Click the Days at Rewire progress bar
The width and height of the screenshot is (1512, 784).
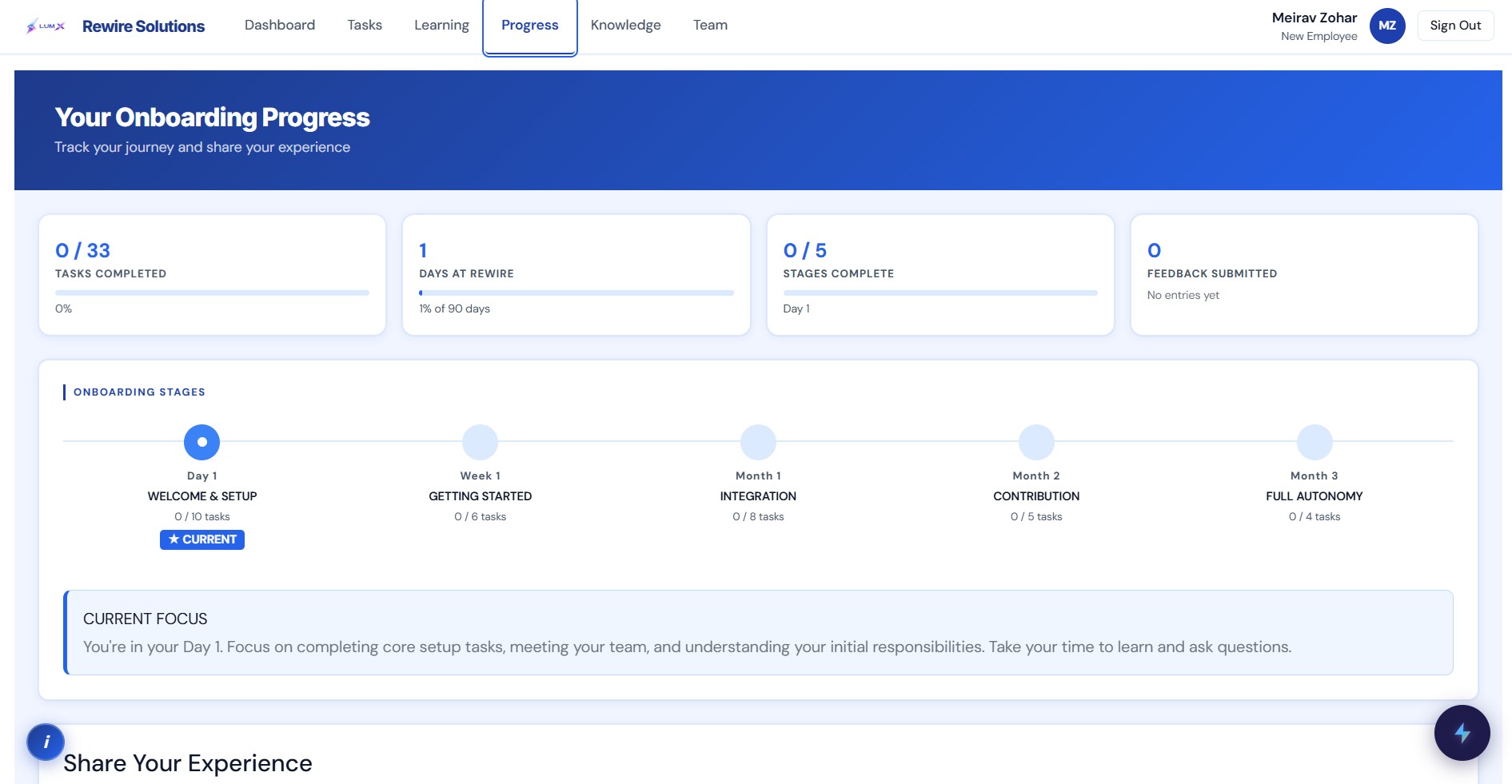(576, 293)
